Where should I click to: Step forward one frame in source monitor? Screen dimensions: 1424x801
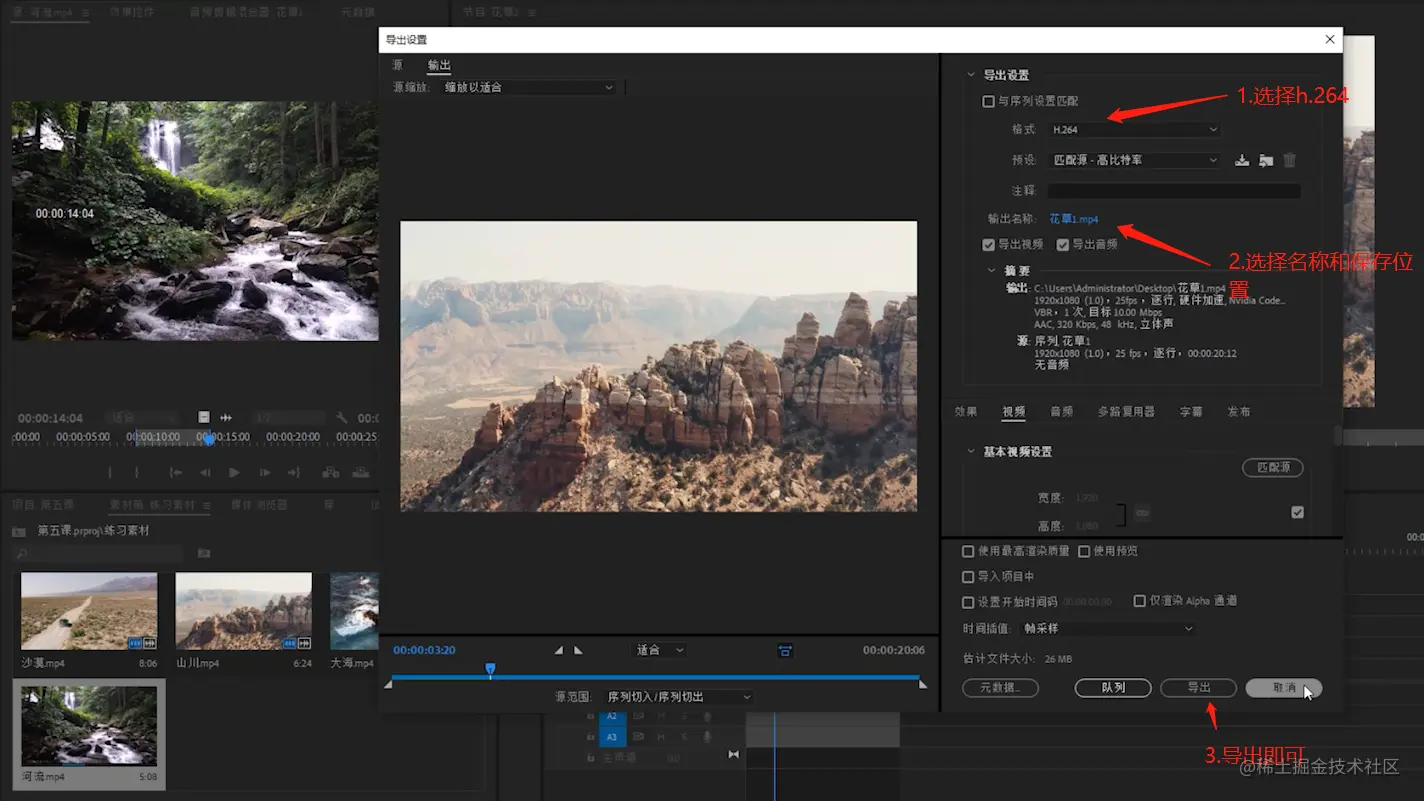pyautogui.click(x=264, y=472)
